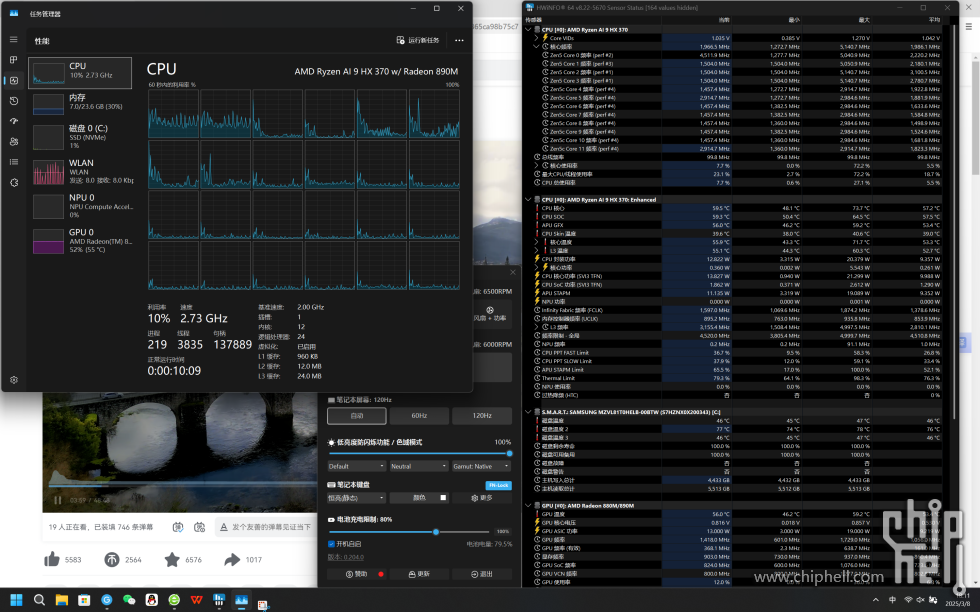Toggle danmaku display on video
The image size is (980, 612).
178,527
